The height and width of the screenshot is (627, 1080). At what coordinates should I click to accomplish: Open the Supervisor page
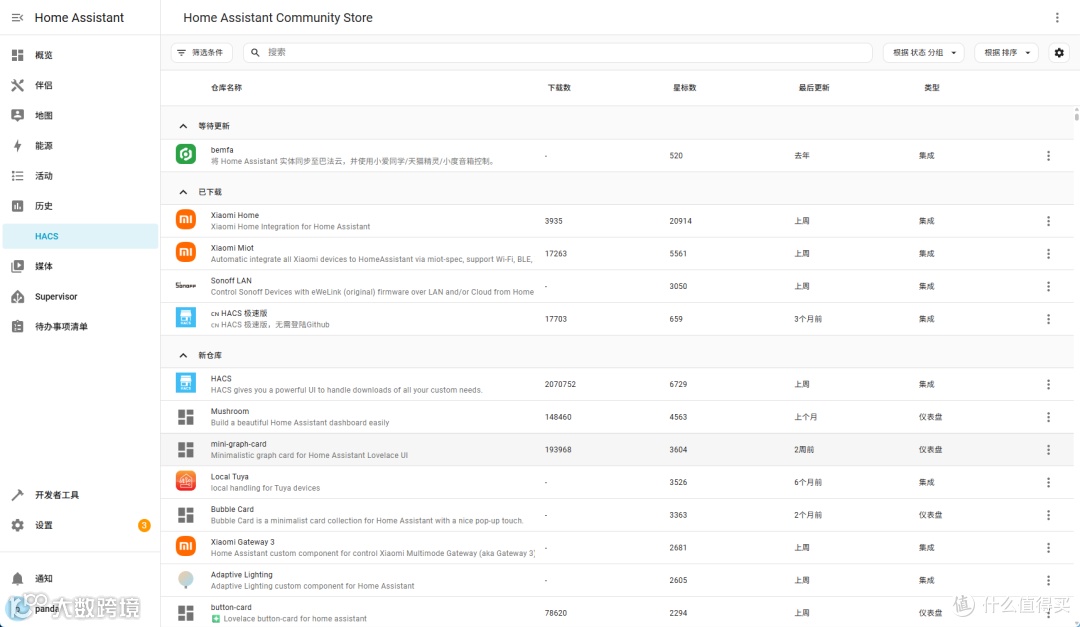[80, 296]
